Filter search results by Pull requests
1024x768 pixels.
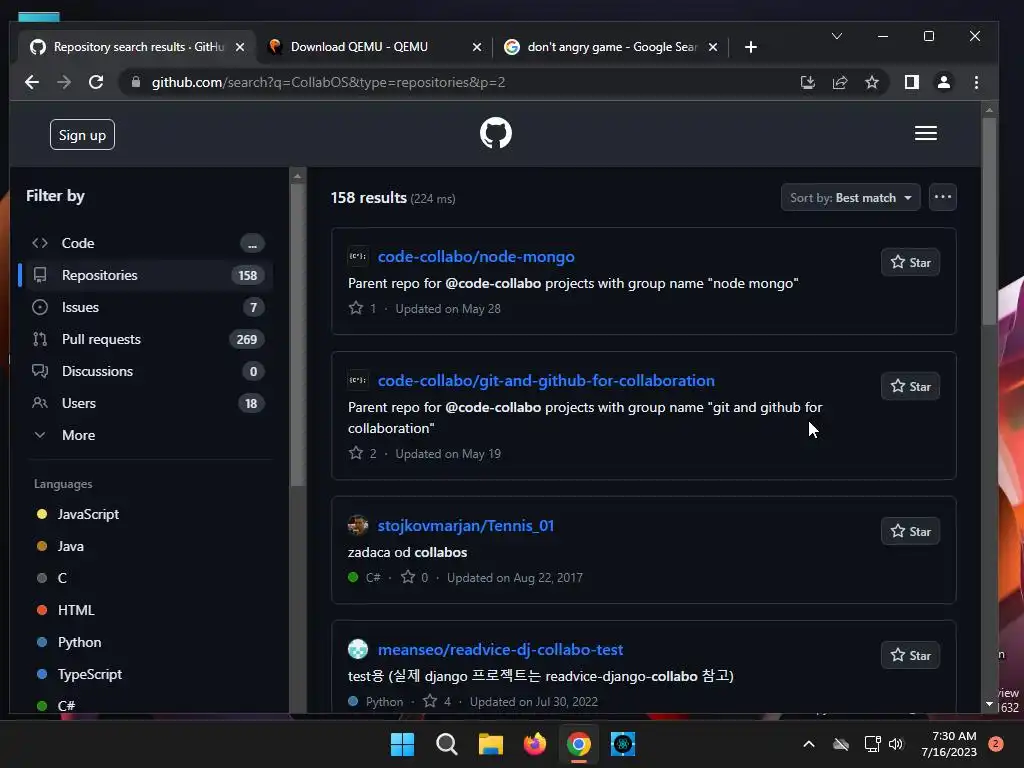[x=147, y=339]
